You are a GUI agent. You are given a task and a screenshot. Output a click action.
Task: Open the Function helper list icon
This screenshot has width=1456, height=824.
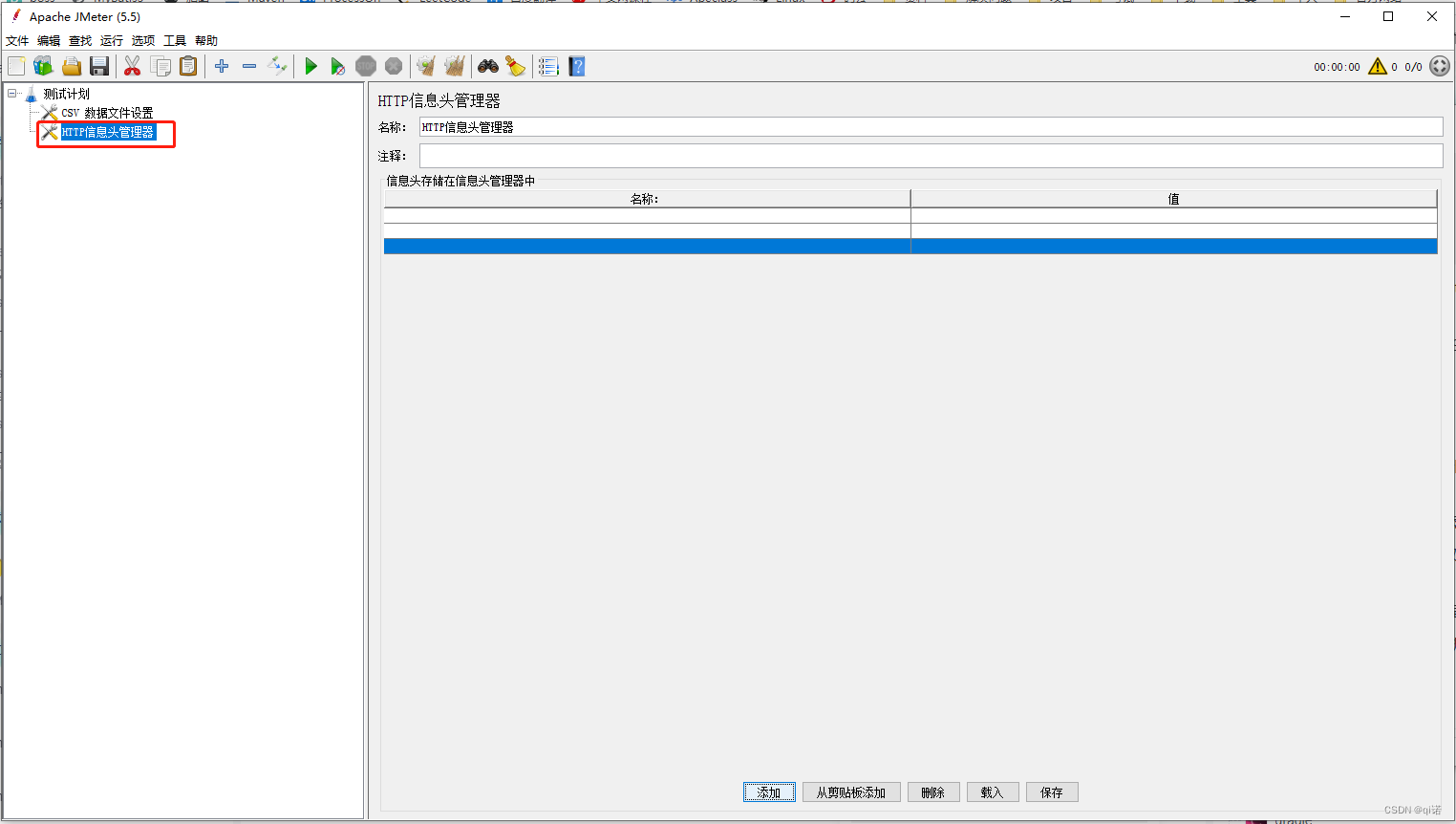click(548, 66)
